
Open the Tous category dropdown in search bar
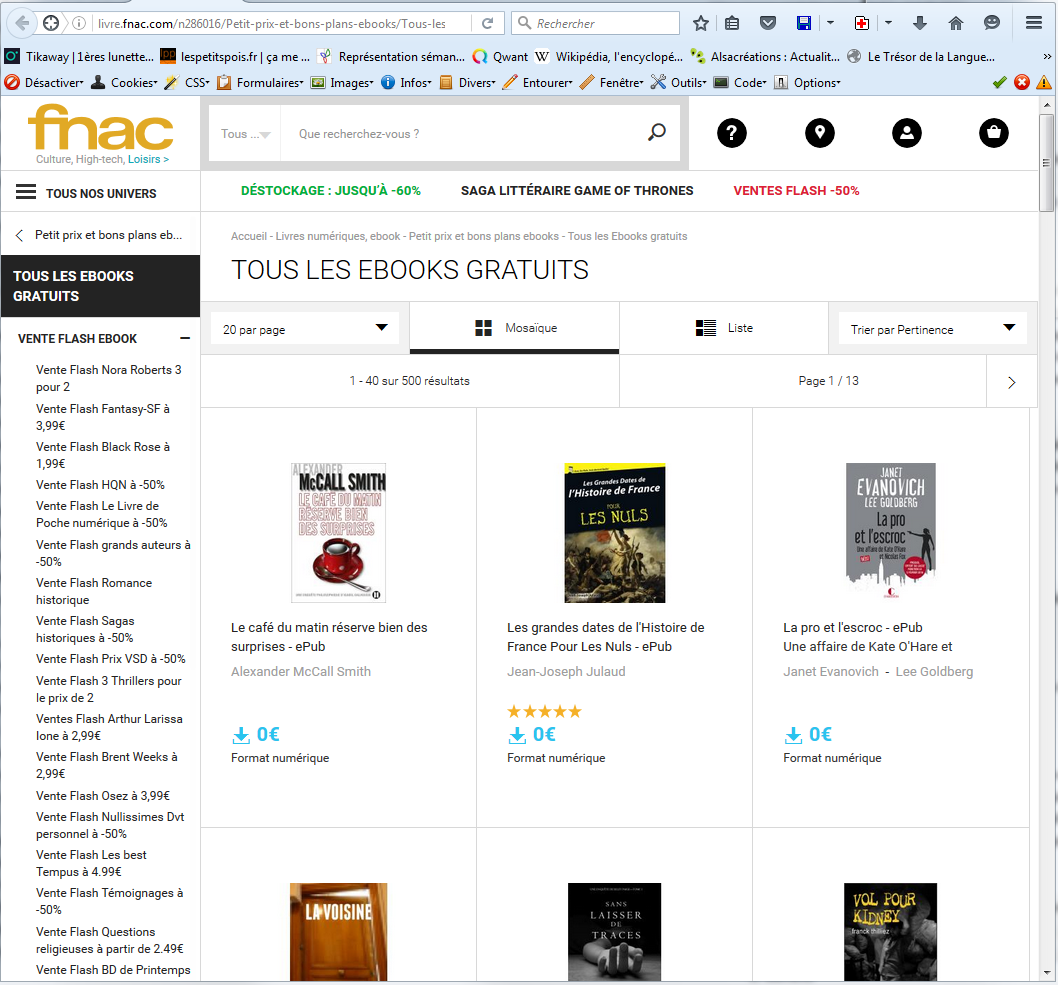[245, 134]
